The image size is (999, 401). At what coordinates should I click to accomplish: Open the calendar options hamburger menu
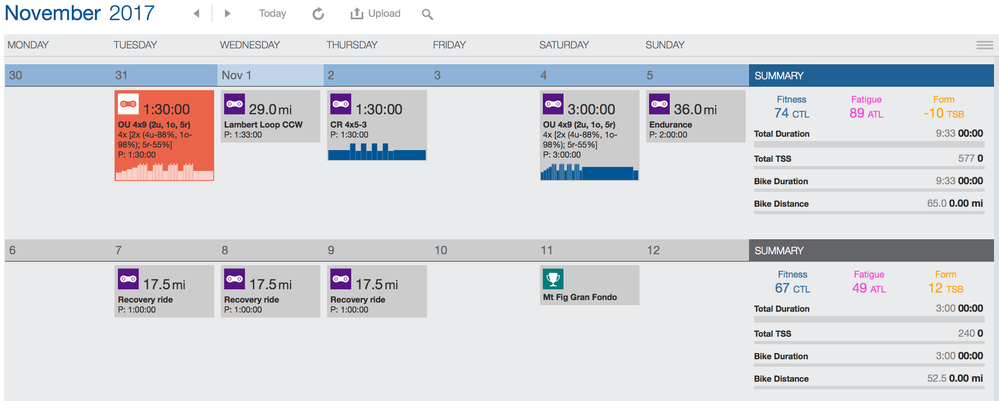(x=984, y=45)
